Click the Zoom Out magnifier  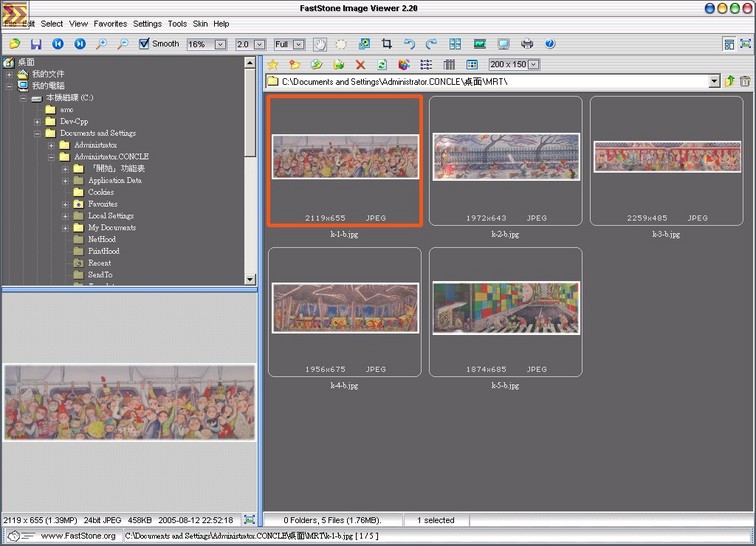coord(123,44)
